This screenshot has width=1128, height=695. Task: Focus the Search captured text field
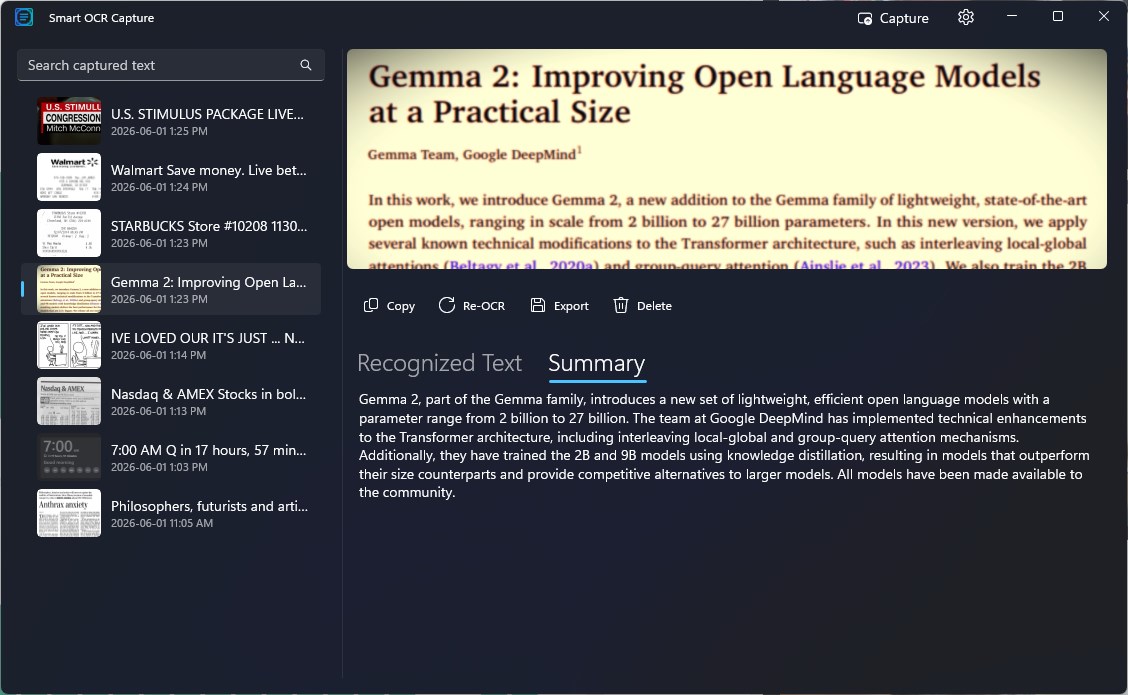[x=170, y=65]
